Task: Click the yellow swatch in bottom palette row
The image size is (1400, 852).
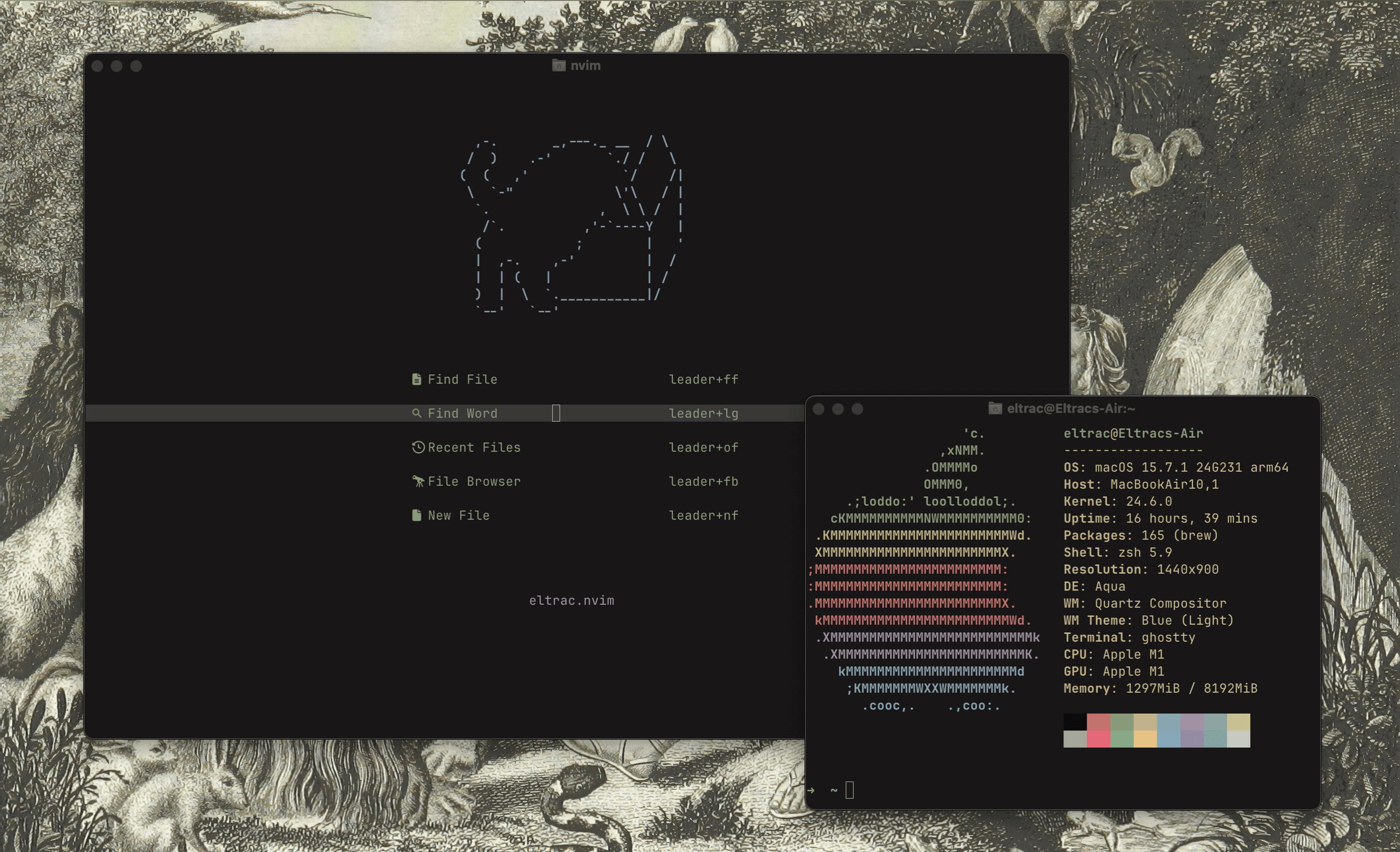Action: (x=1145, y=739)
